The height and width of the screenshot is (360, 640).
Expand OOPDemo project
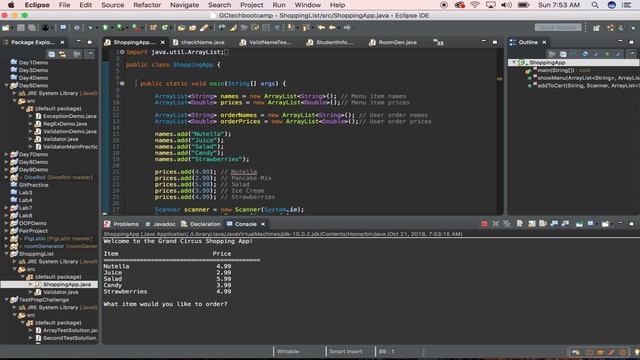[x=7, y=223]
